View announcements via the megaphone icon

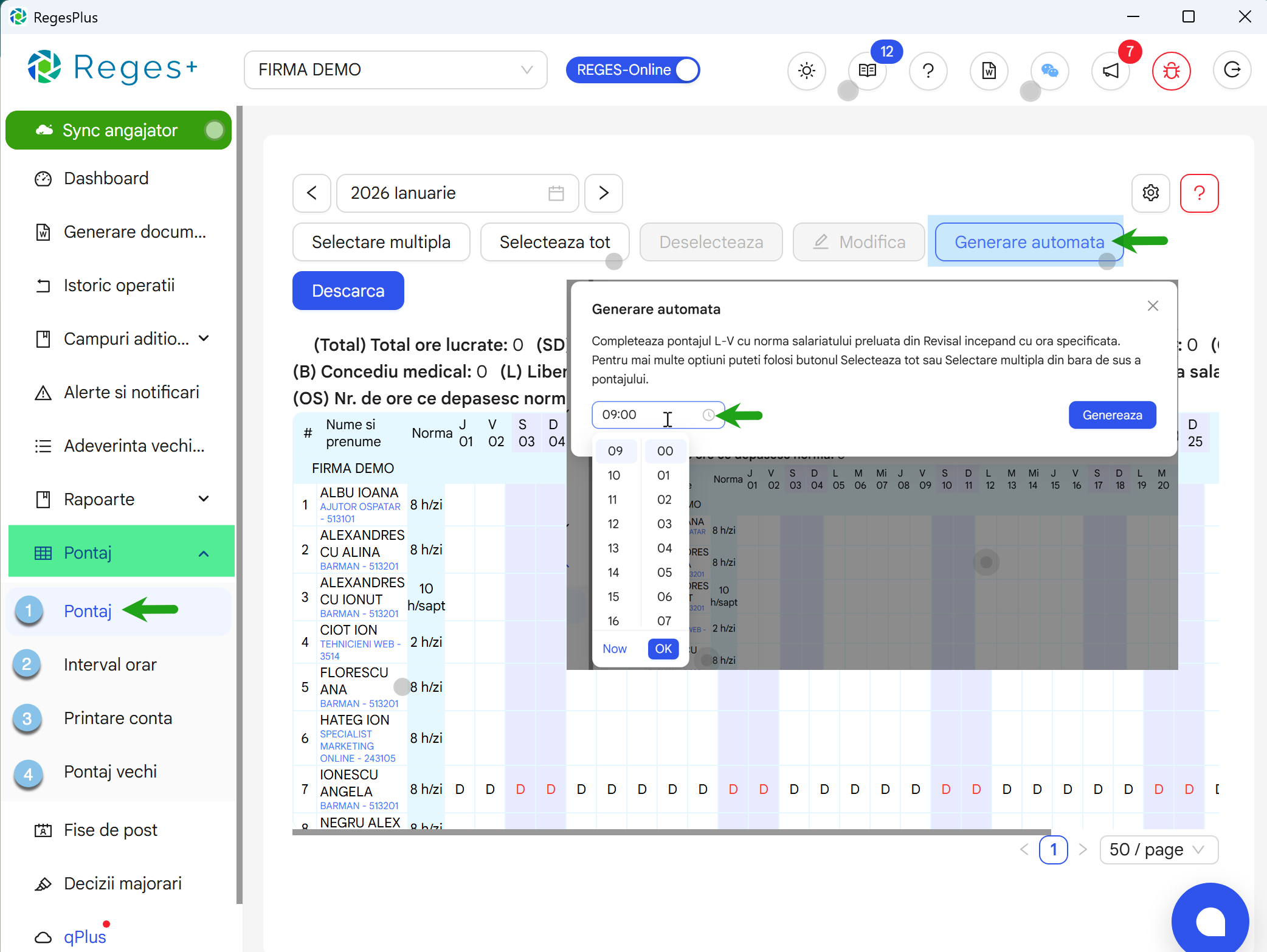pos(1110,71)
